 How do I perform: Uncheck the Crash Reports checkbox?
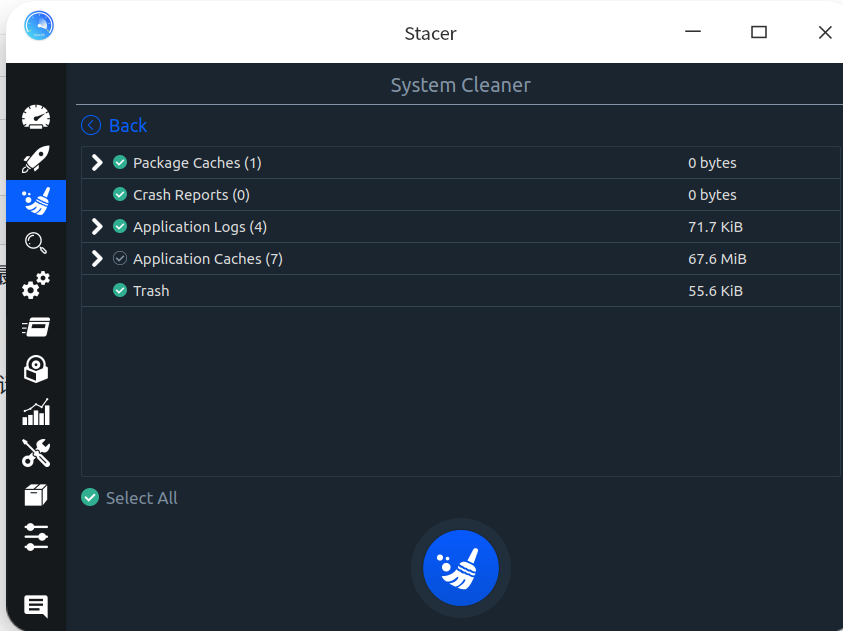[x=120, y=195]
